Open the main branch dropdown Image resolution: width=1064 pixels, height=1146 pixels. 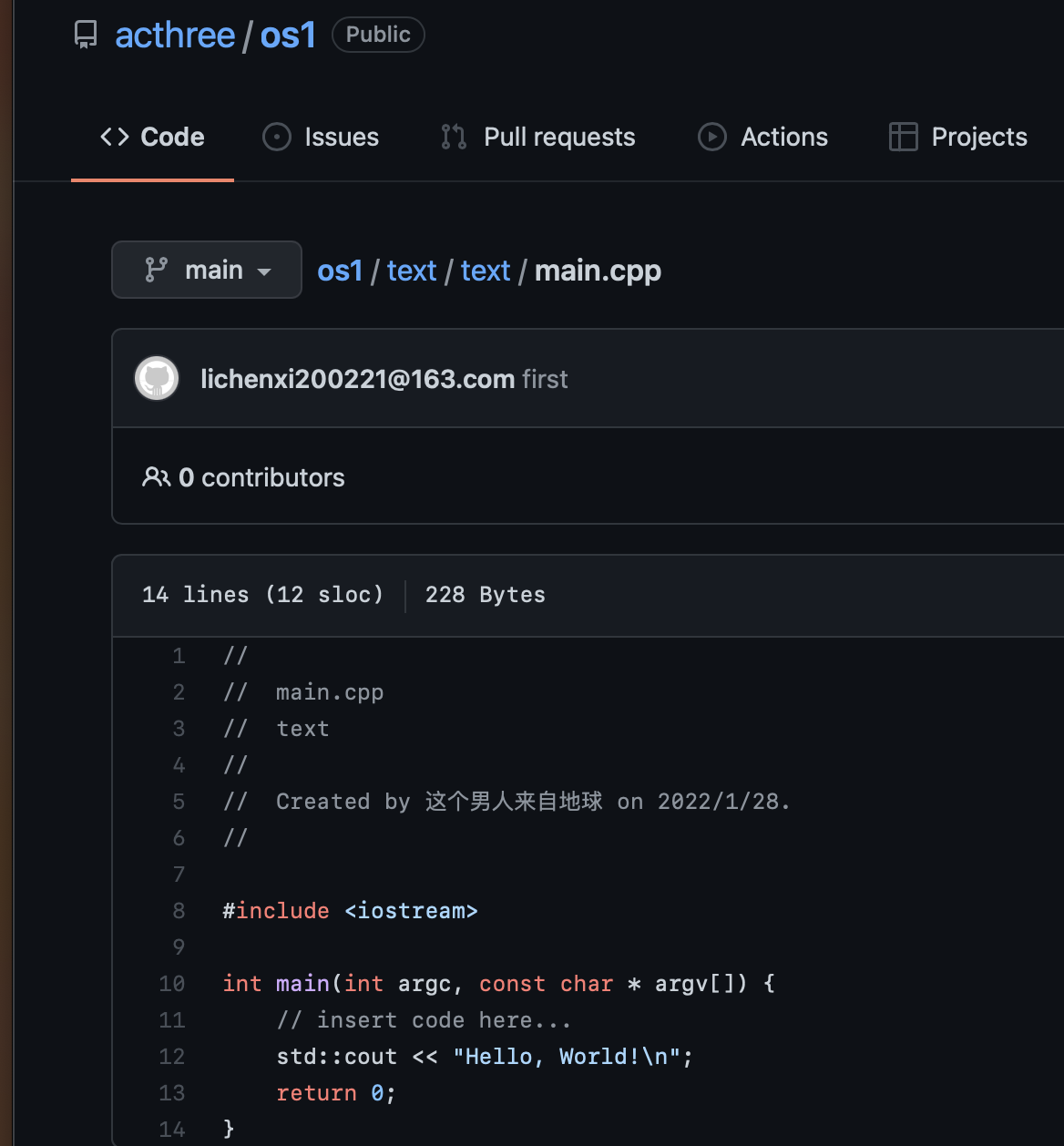[207, 270]
